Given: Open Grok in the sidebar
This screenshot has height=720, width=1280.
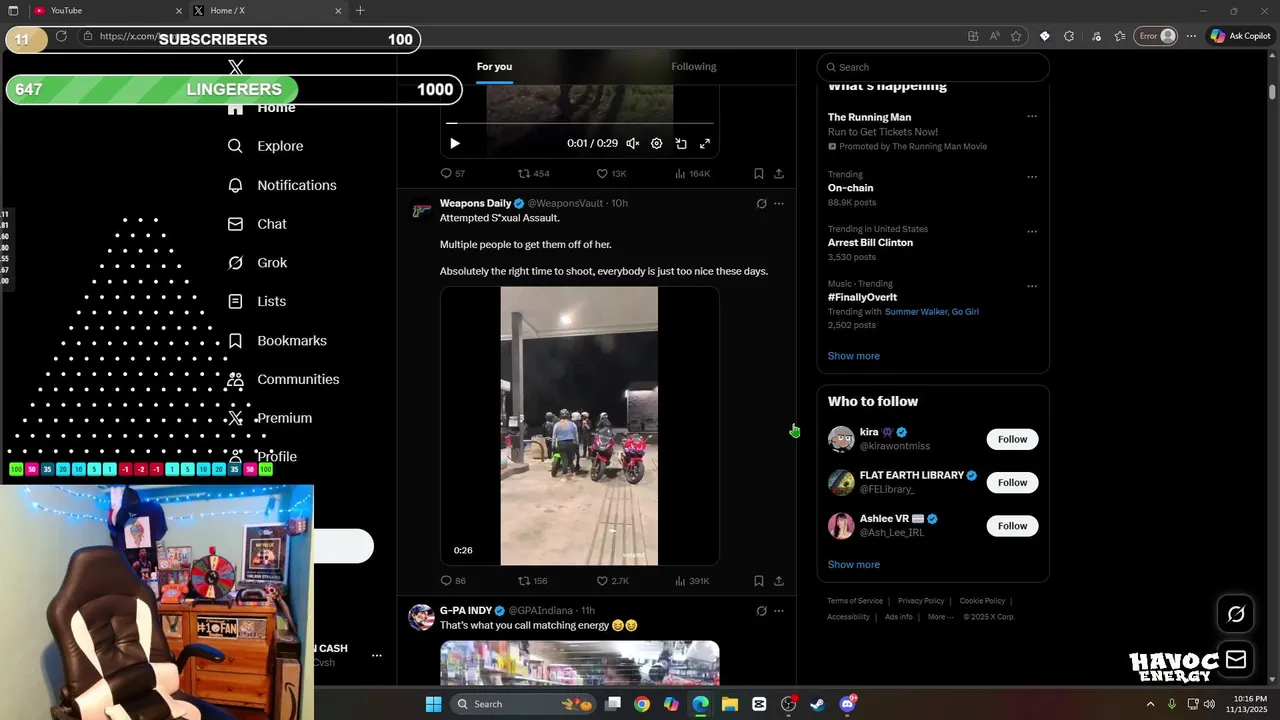Looking at the screenshot, I should [x=258, y=263].
